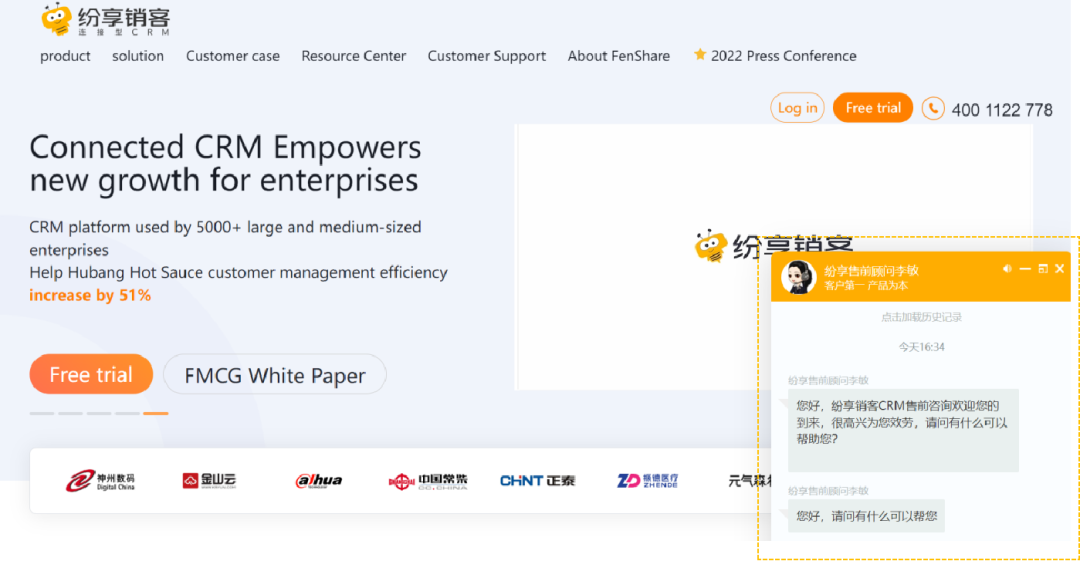1080x561 pixels.
Task: Click phone number 400 1122 778
Action: pos(1001,110)
